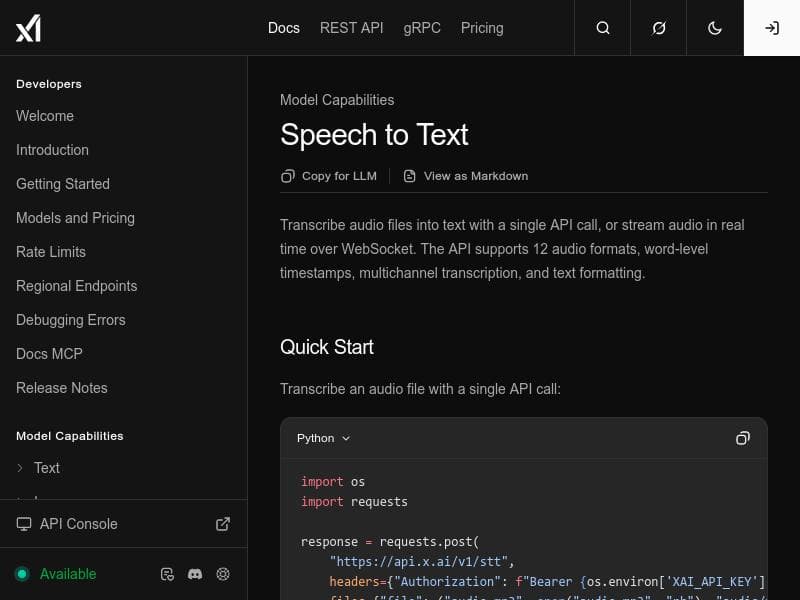Click the sign-in icon at top right
Image resolution: width=800 pixels, height=600 pixels.
[x=771, y=28]
